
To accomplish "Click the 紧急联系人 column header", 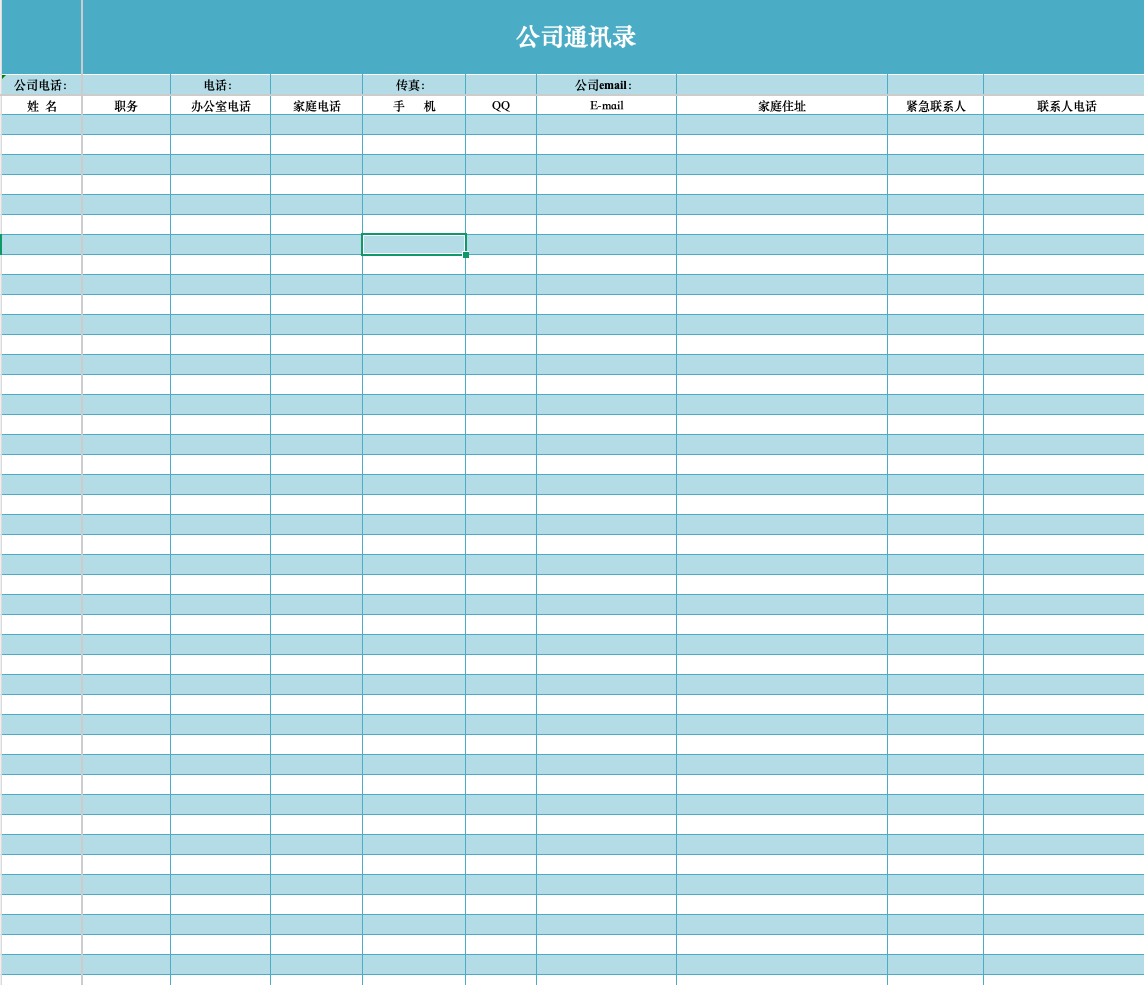I will tap(935, 106).
